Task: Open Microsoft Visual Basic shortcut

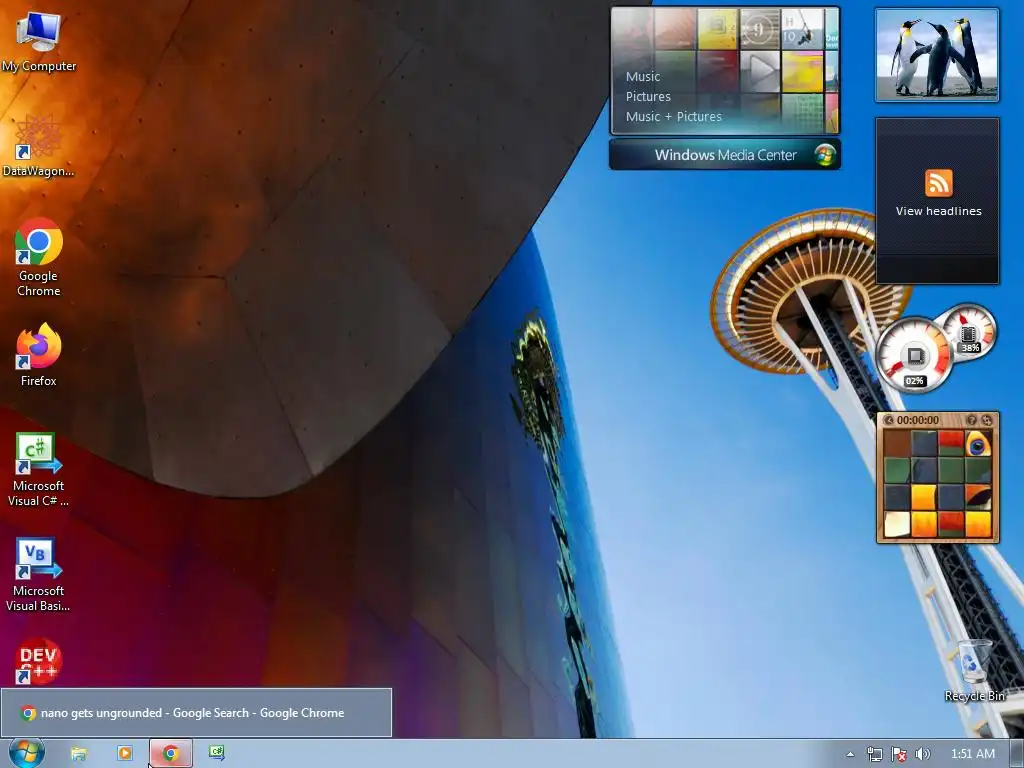Action: 39,575
